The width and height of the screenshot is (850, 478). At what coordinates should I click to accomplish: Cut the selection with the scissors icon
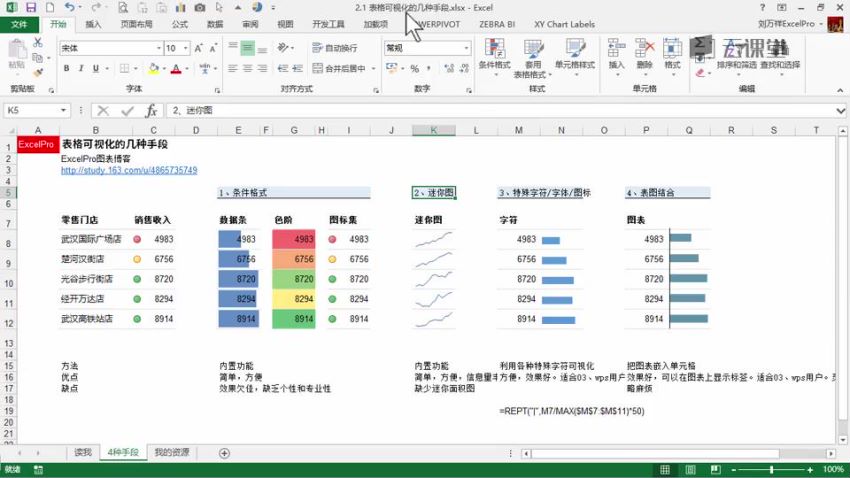tap(37, 42)
